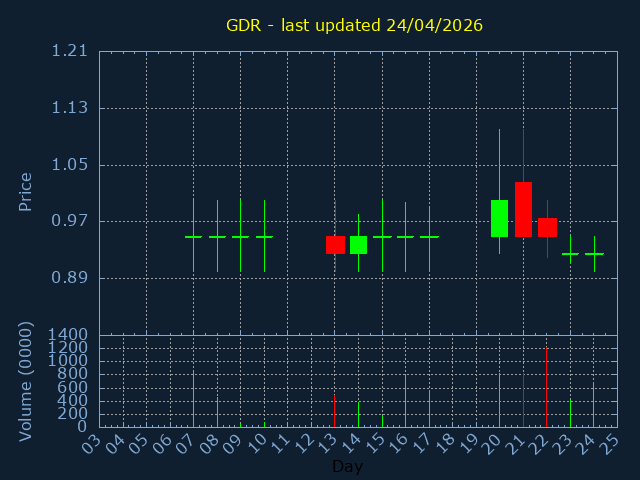Click the 'Day' x-axis label

click(x=347, y=466)
